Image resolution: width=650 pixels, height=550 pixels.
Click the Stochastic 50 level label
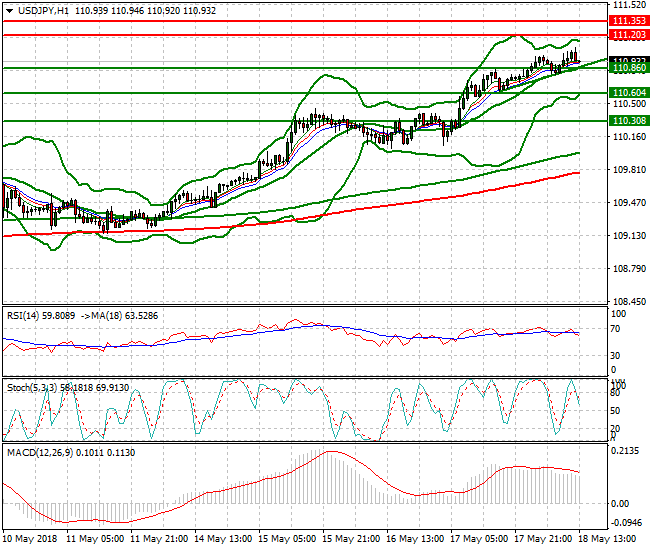(x=616, y=411)
